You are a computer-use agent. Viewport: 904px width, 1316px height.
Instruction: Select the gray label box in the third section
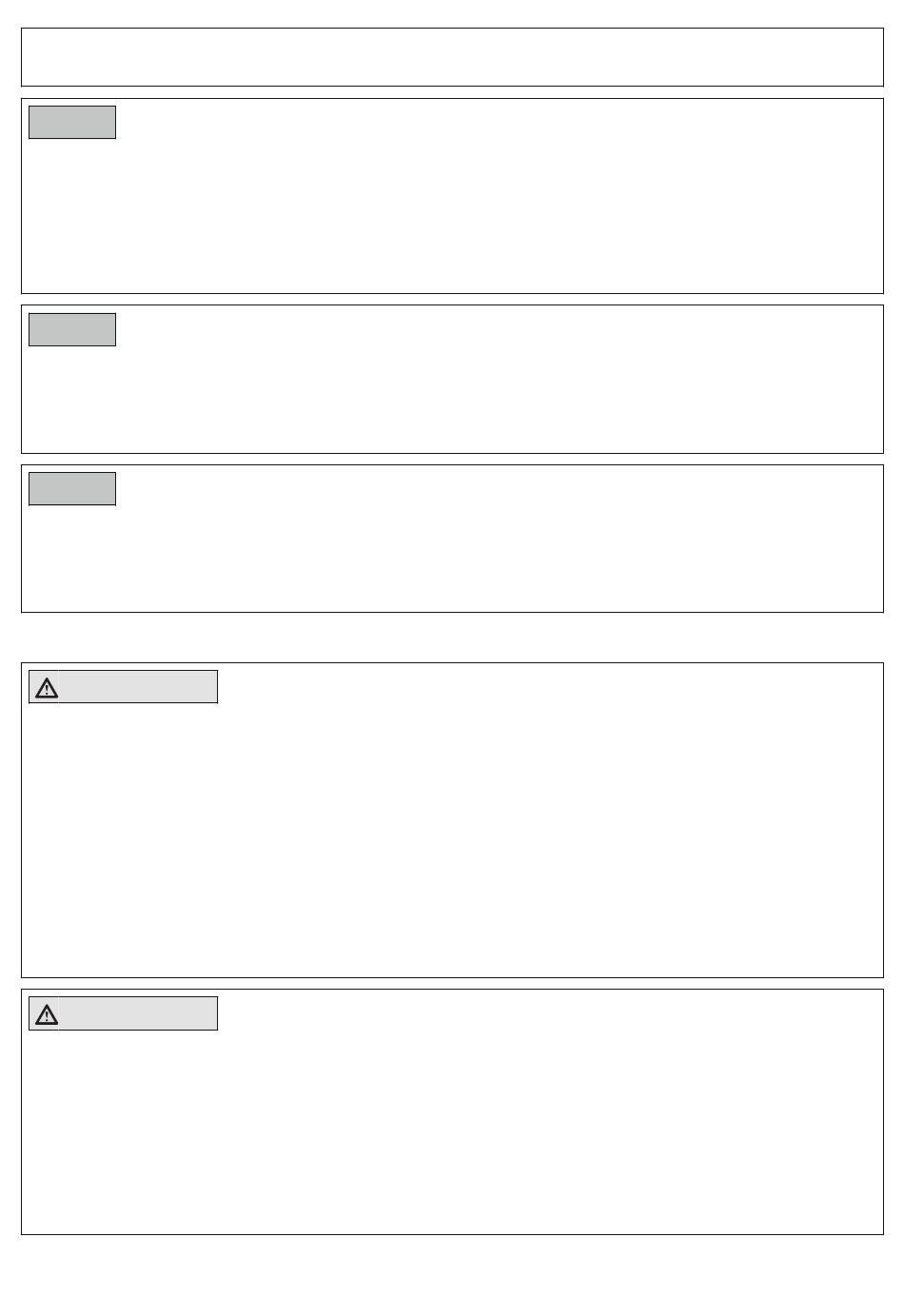pos(72,488)
